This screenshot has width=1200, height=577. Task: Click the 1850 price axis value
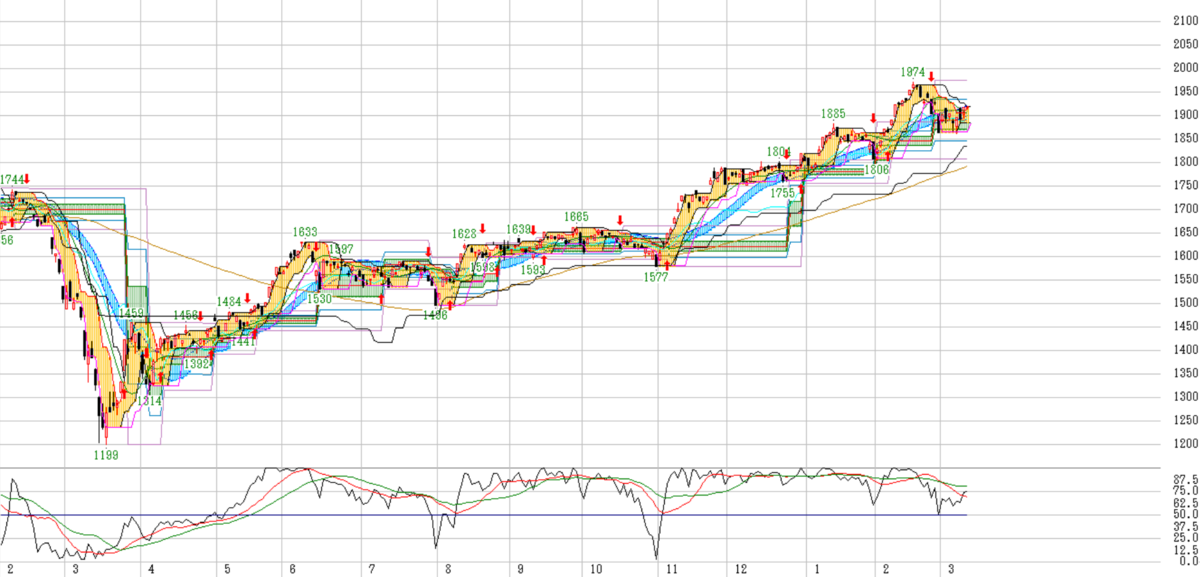click(1186, 138)
